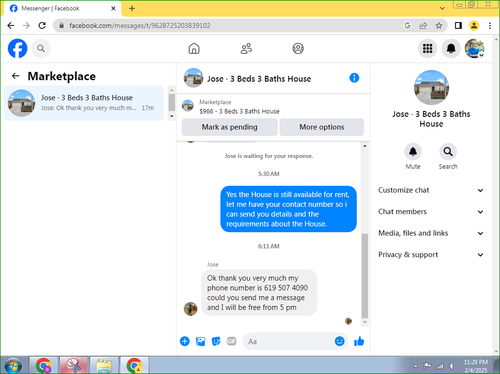
Task: Click Mark as pending button
Action: [229, 127]
